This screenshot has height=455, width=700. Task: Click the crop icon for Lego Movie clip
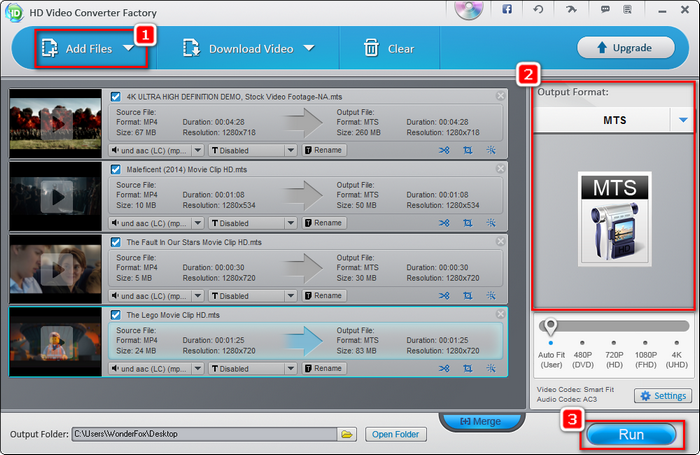467,368
